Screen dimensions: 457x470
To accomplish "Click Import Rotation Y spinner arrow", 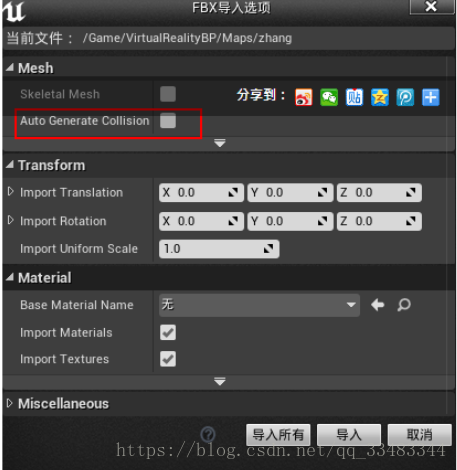I will 322,221.
